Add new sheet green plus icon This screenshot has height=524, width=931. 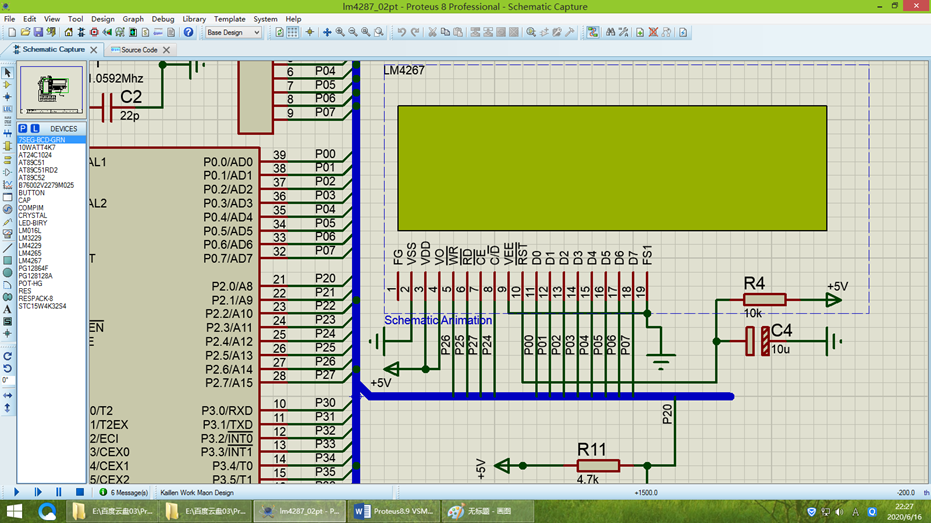(640, 33)
